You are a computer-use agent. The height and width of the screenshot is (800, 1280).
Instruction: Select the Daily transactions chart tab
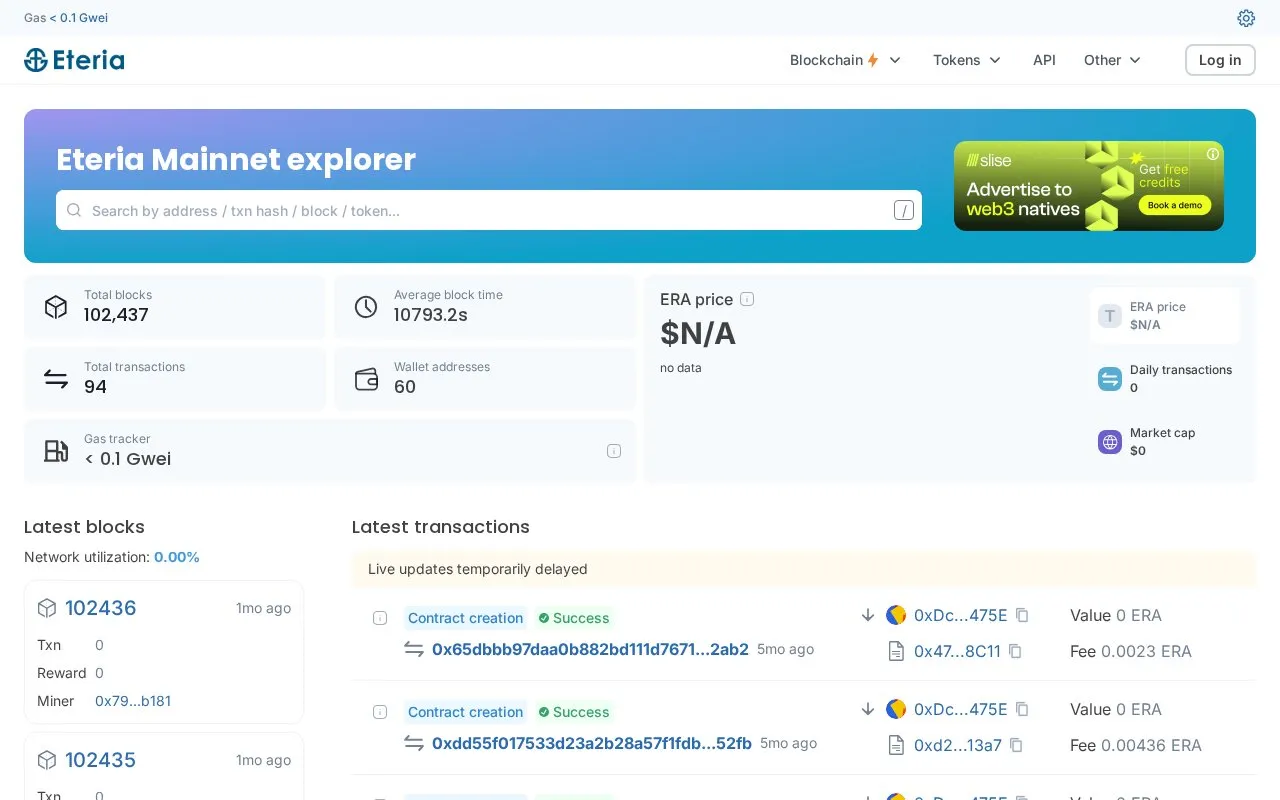pyautogui.click(x=1165, y=379)
